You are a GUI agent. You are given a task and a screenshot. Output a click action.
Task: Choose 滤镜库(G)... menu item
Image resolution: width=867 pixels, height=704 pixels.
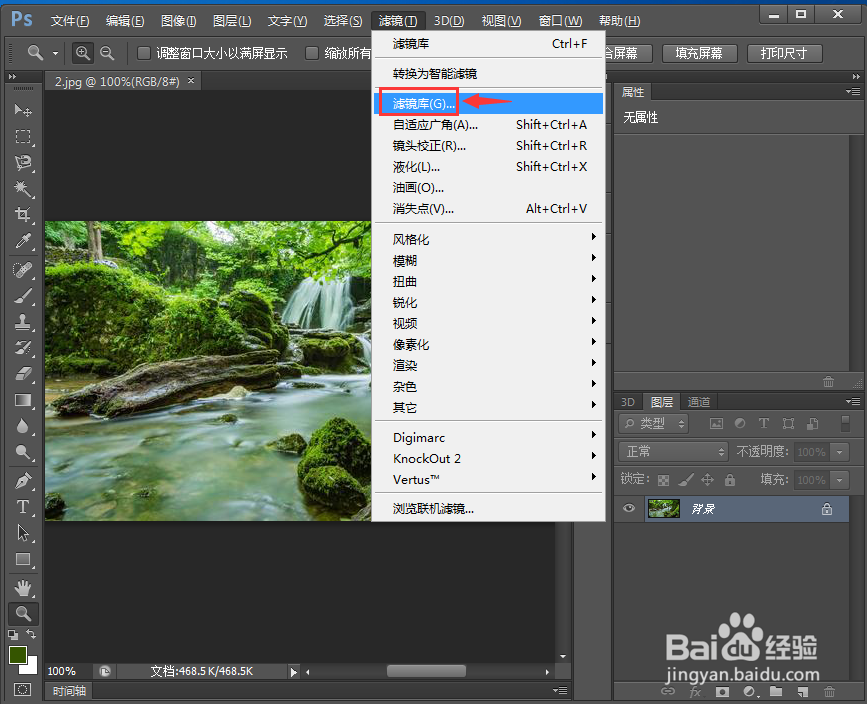pyautogui.click(x=489, y=103)
